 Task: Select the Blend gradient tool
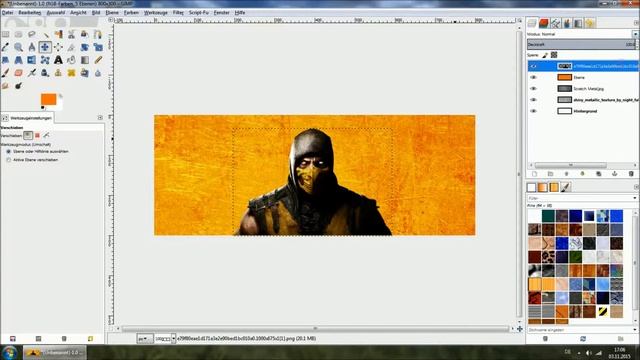coord(84,60)
